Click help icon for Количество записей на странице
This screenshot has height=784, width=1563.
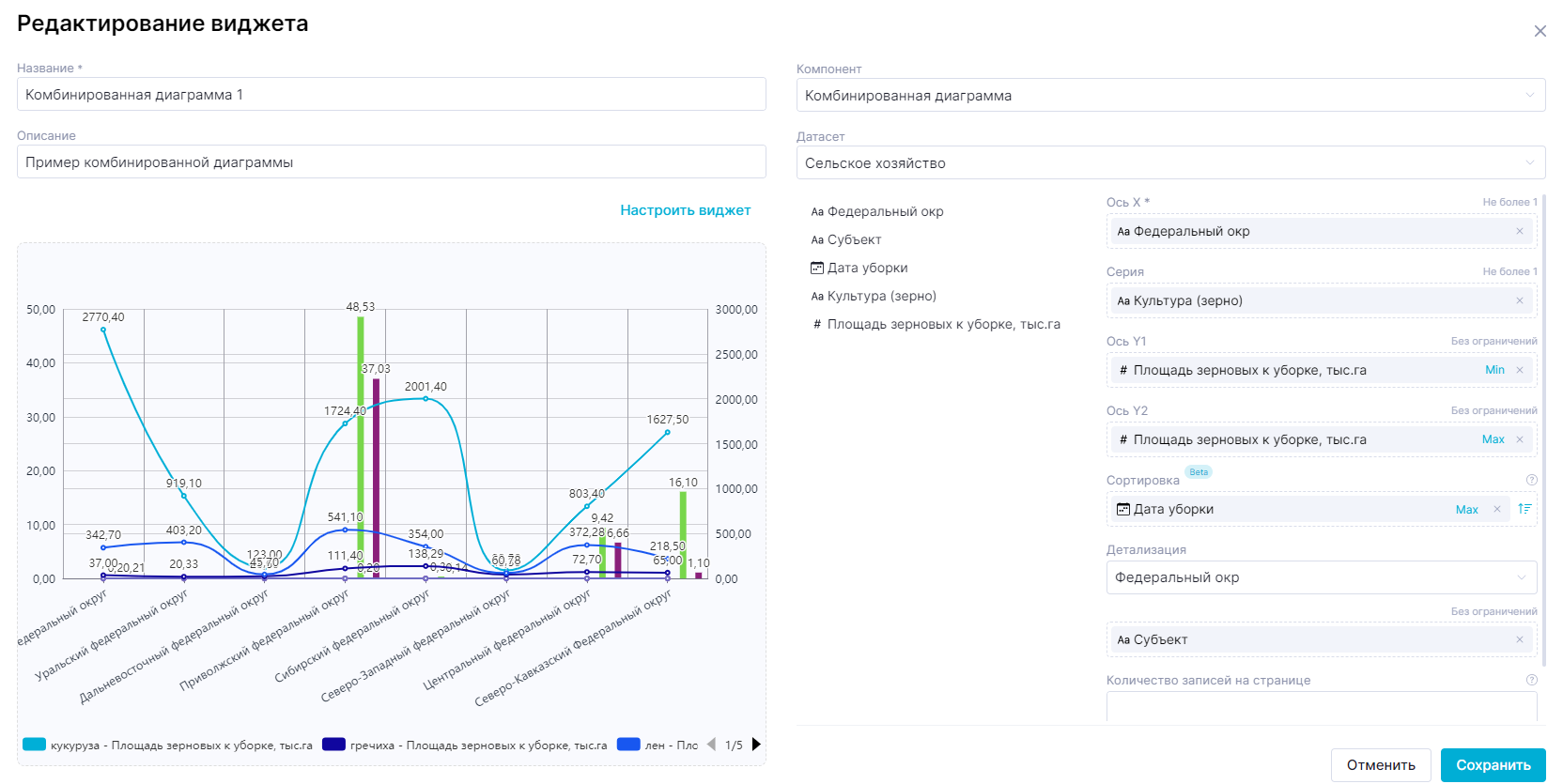(x=1531, y=680)
